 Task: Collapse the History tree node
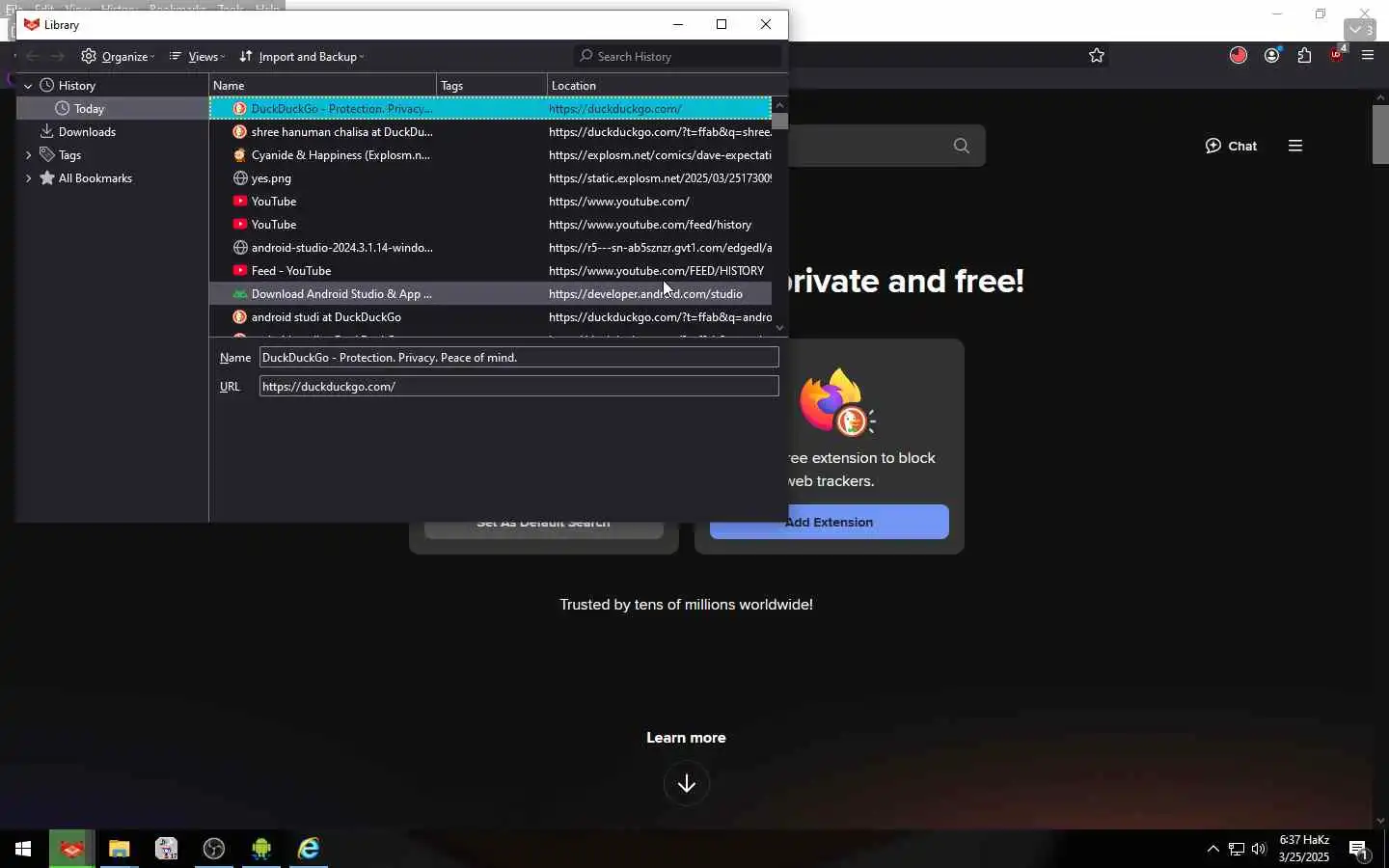point(28,86)
